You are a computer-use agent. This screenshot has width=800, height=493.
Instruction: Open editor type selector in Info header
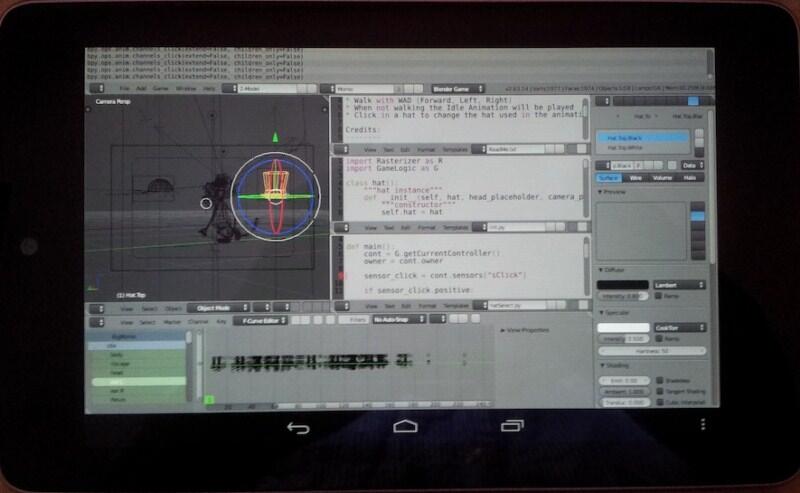tap(96, 88)
